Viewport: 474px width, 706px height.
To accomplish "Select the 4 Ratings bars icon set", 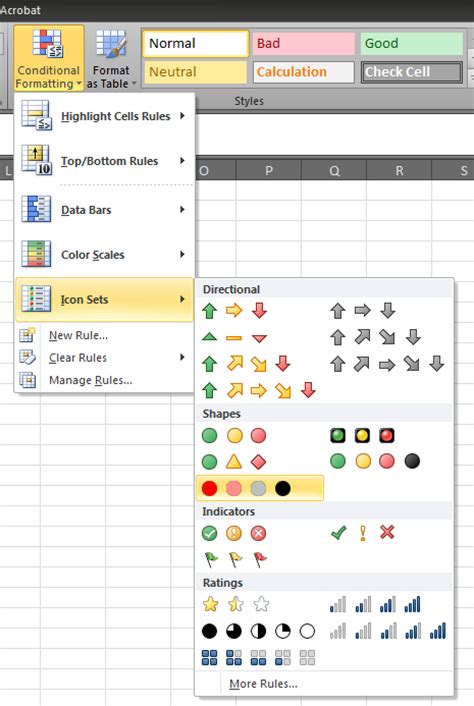I will click(375, 604).
